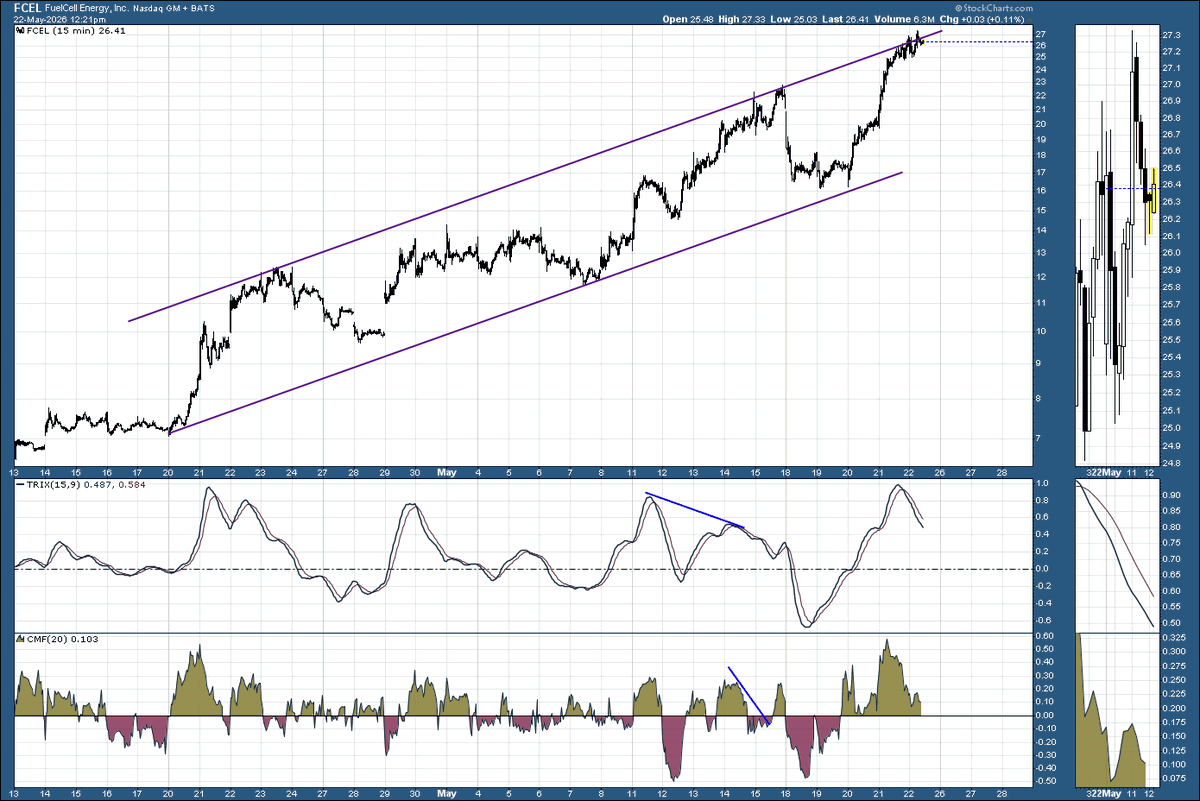Click the High 27.33 value
The width and height of the screenshot is (1200, 801).
pos(743,19)
